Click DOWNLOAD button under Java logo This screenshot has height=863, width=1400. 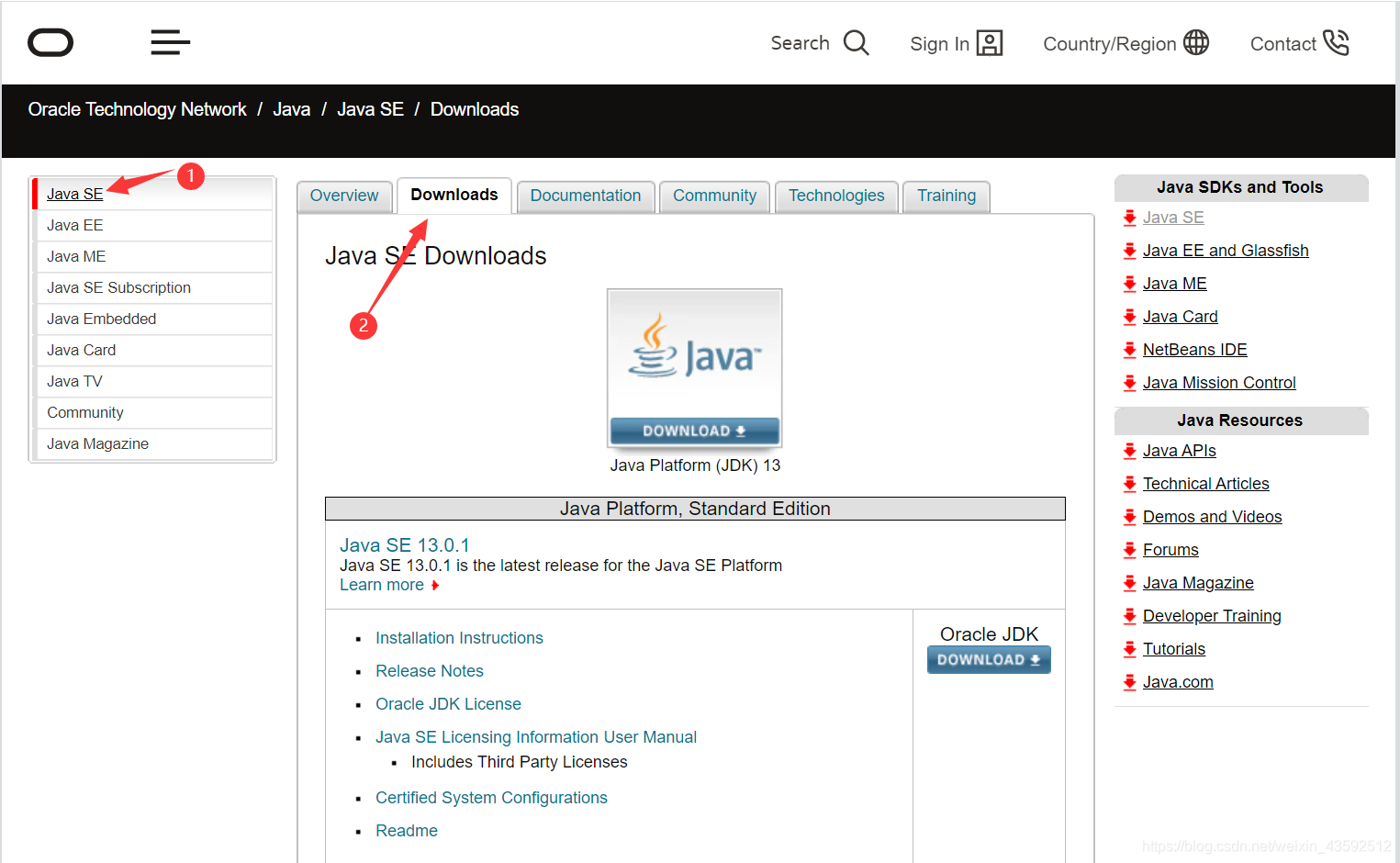point(694,431)
